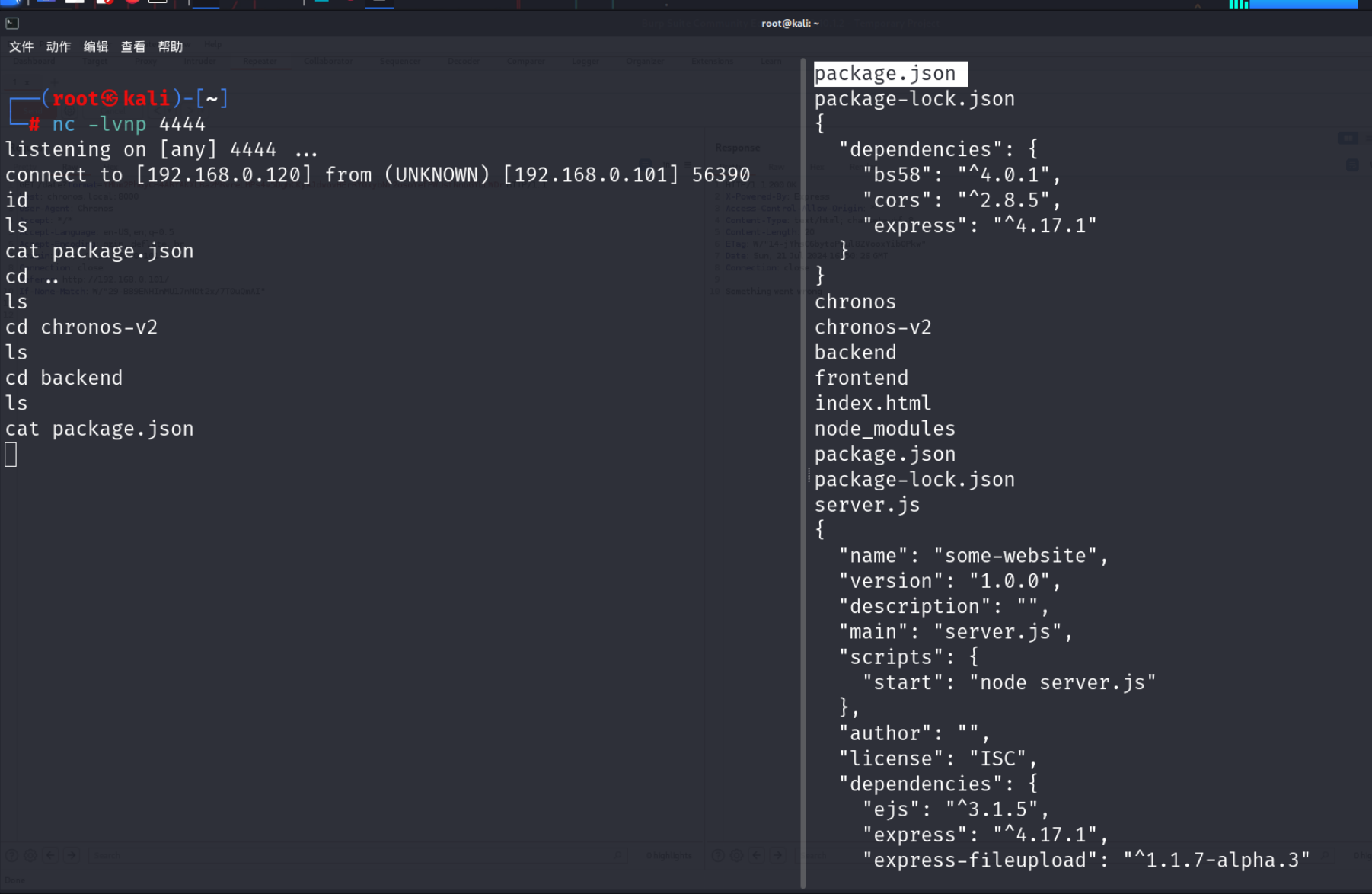Click the highlighted package.json in right pane
Screen dimensions: 1372x894
click(890, 73)
